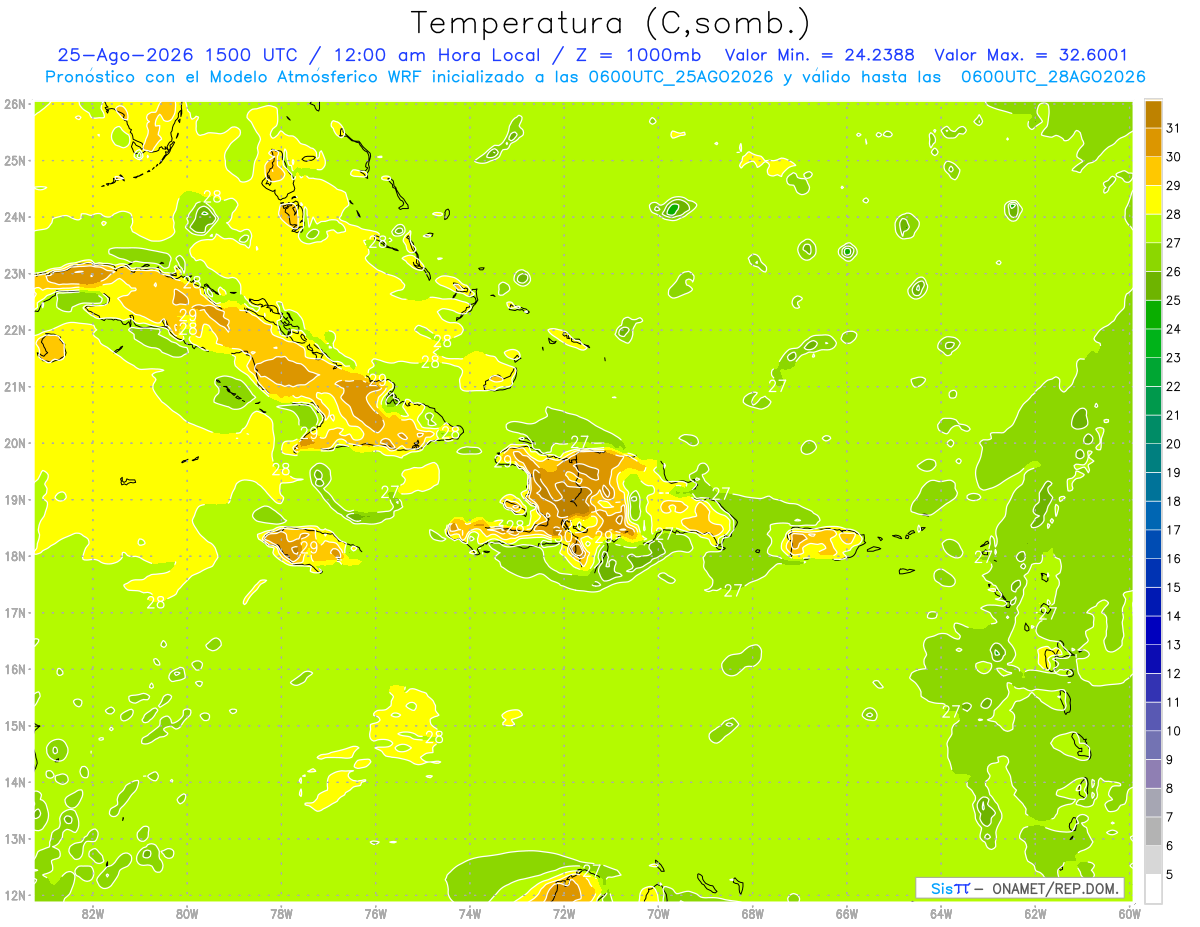Click the legend value '20'
Viewport: 1200px width, 927px height.
pos(1174,444)
